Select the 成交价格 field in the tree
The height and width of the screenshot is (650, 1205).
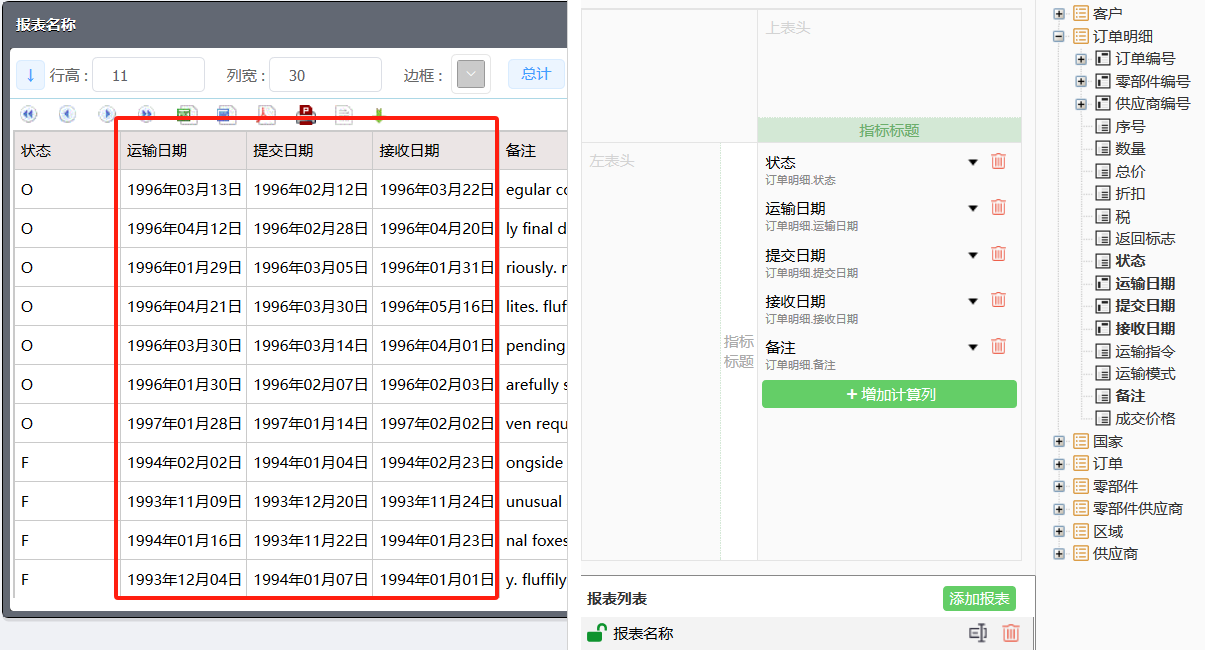[x=1145, y=419]
